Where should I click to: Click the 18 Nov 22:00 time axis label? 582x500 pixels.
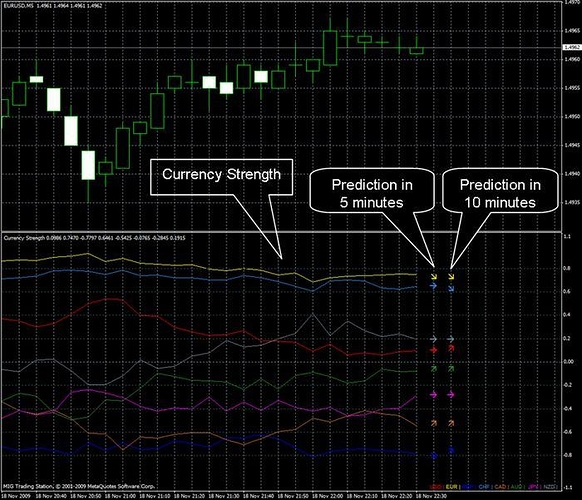[327, 496]
